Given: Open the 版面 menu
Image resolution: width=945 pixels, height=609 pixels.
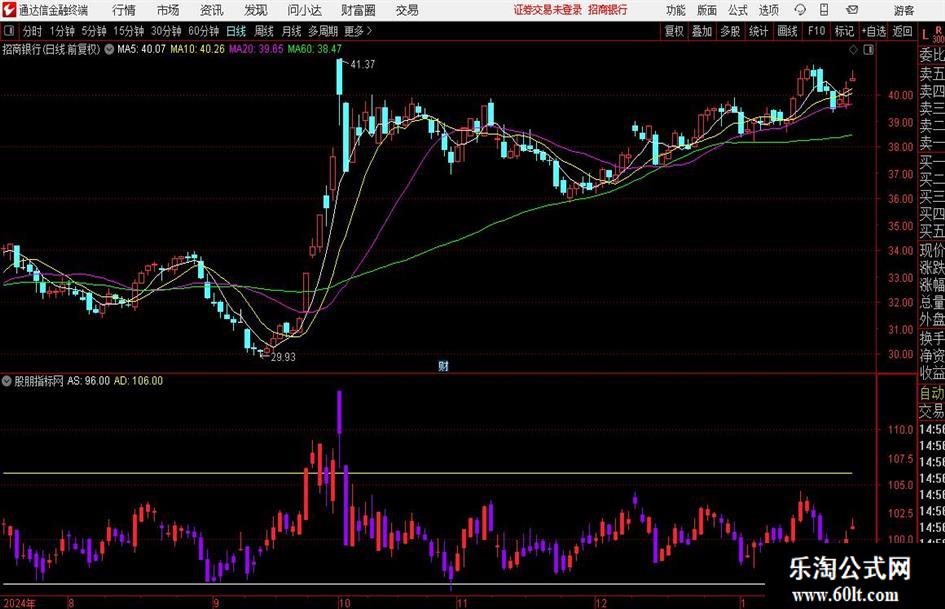Looking at the screenshot, I should point(707,10).
